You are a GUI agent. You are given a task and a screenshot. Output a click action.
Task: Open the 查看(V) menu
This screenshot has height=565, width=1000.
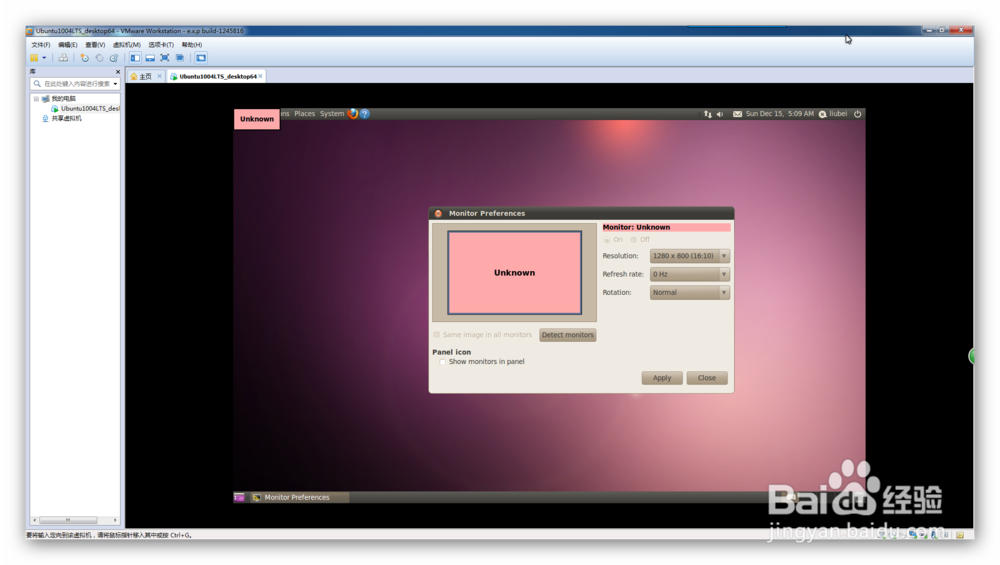(95, 45)
